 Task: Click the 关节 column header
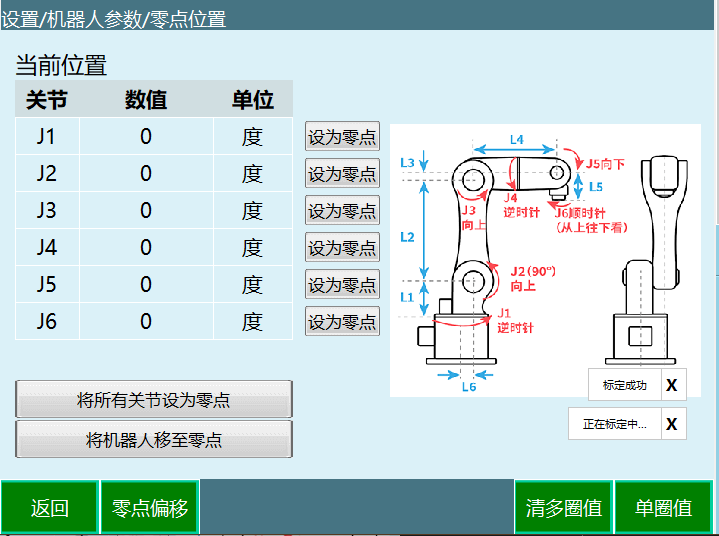click(46, 100)
